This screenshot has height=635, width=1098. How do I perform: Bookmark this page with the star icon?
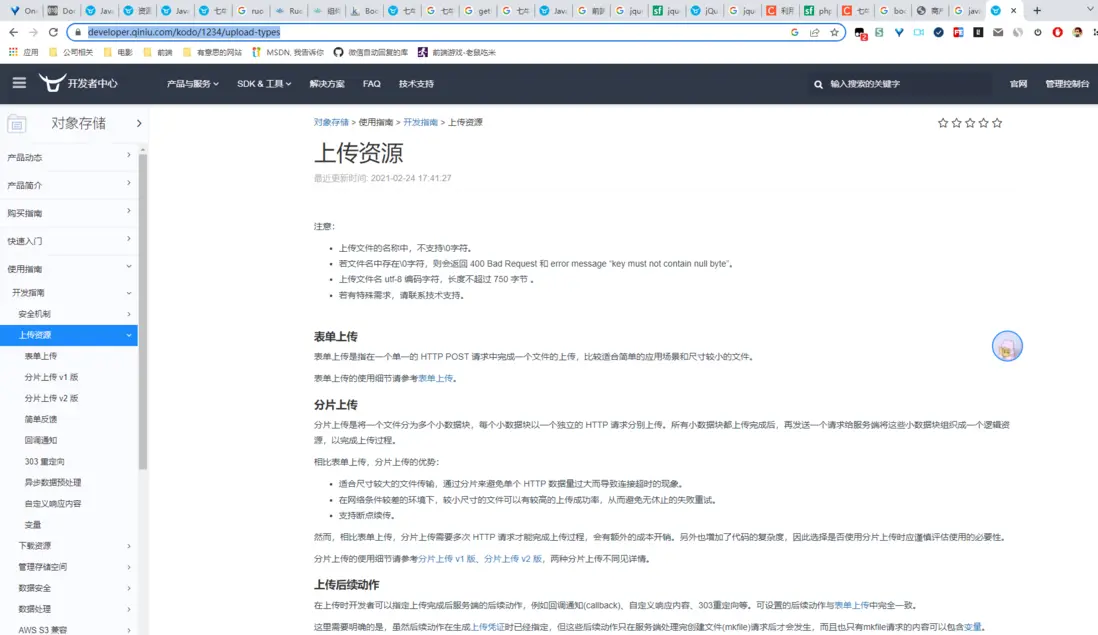834,32
